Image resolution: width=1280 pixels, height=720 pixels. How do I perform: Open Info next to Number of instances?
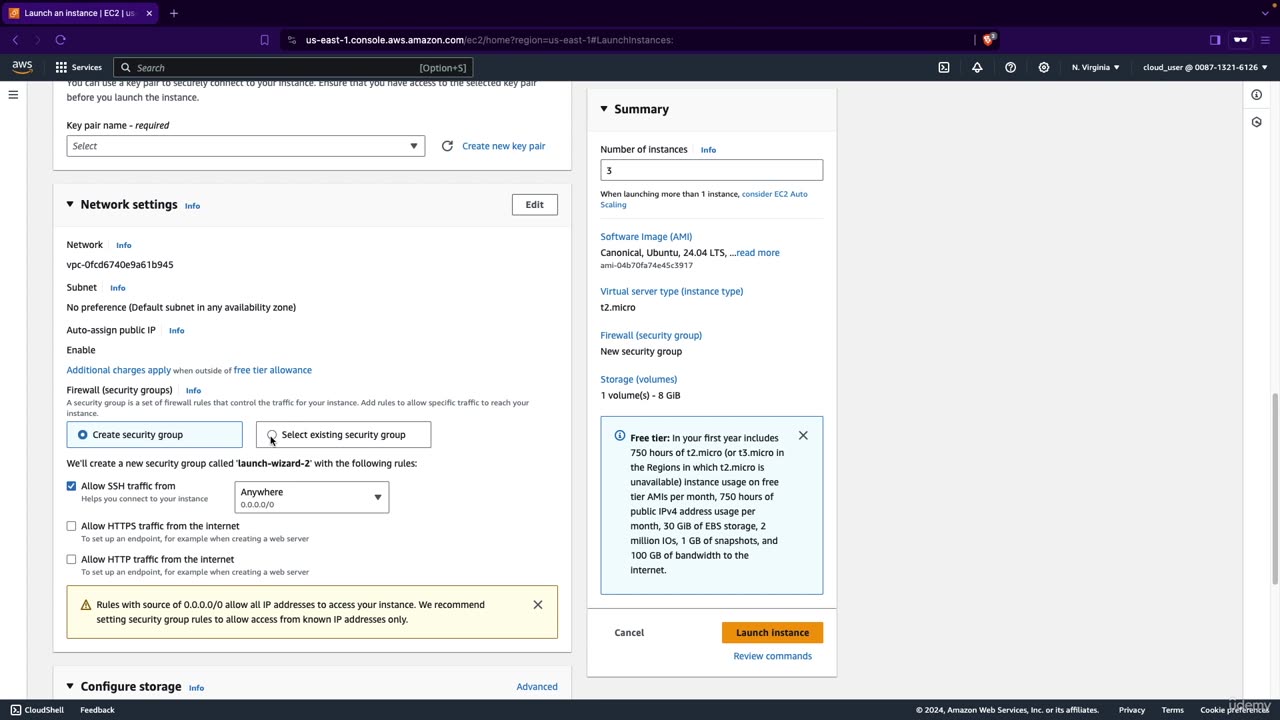[x=708, y=150]
